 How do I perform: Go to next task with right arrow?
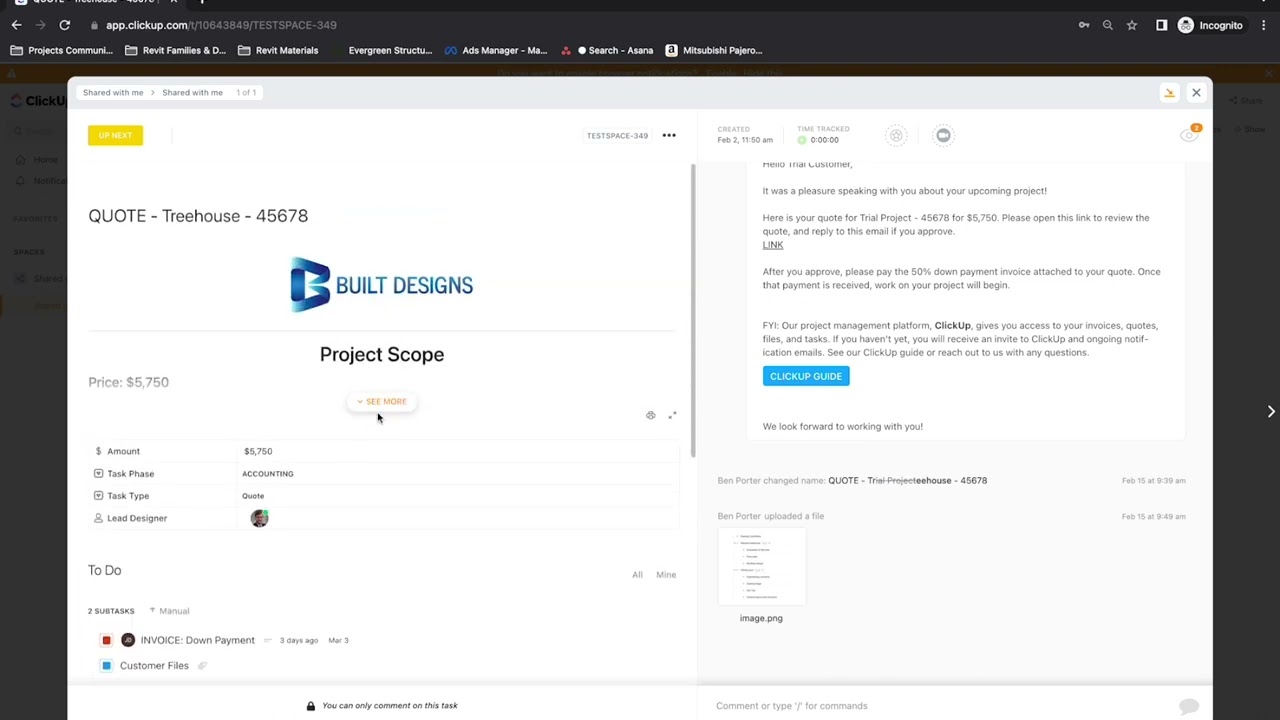[x=1271, y=412]
